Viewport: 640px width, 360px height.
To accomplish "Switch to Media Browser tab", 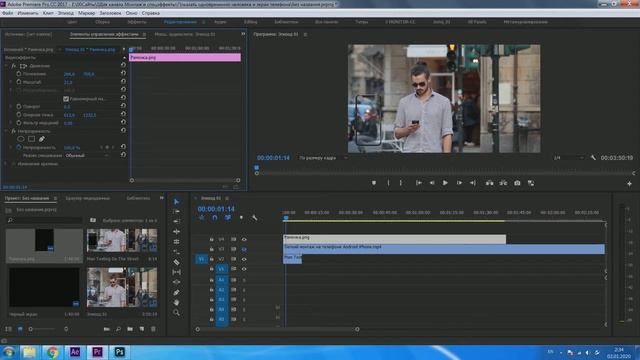I will [x=87, y=198].
